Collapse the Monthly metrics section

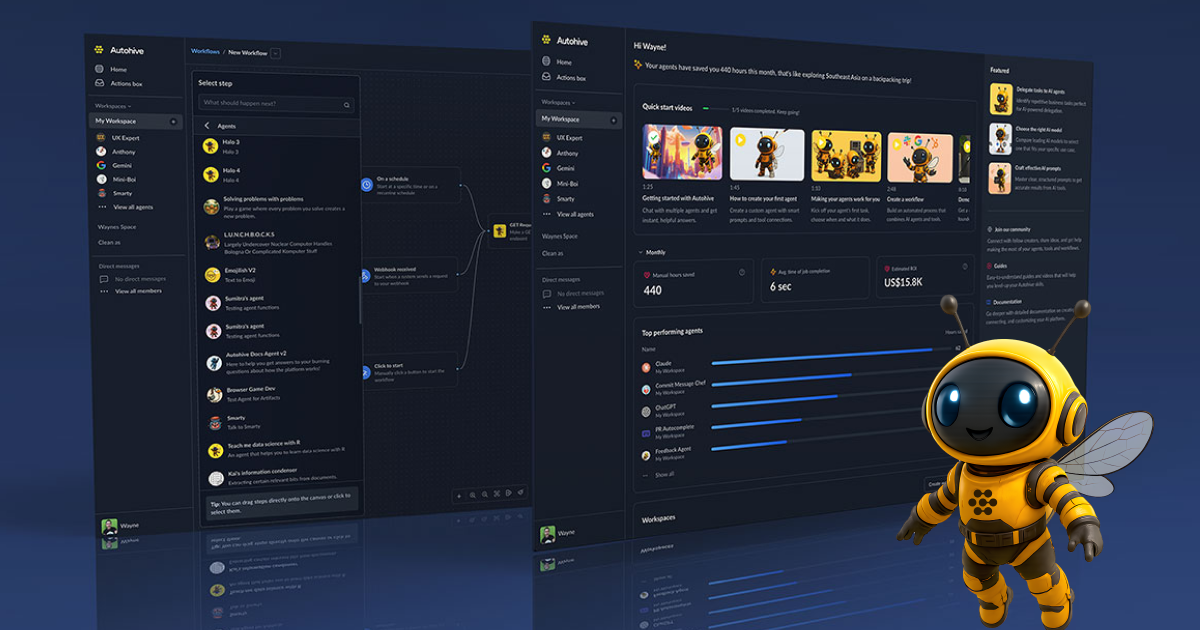(640, 254)
